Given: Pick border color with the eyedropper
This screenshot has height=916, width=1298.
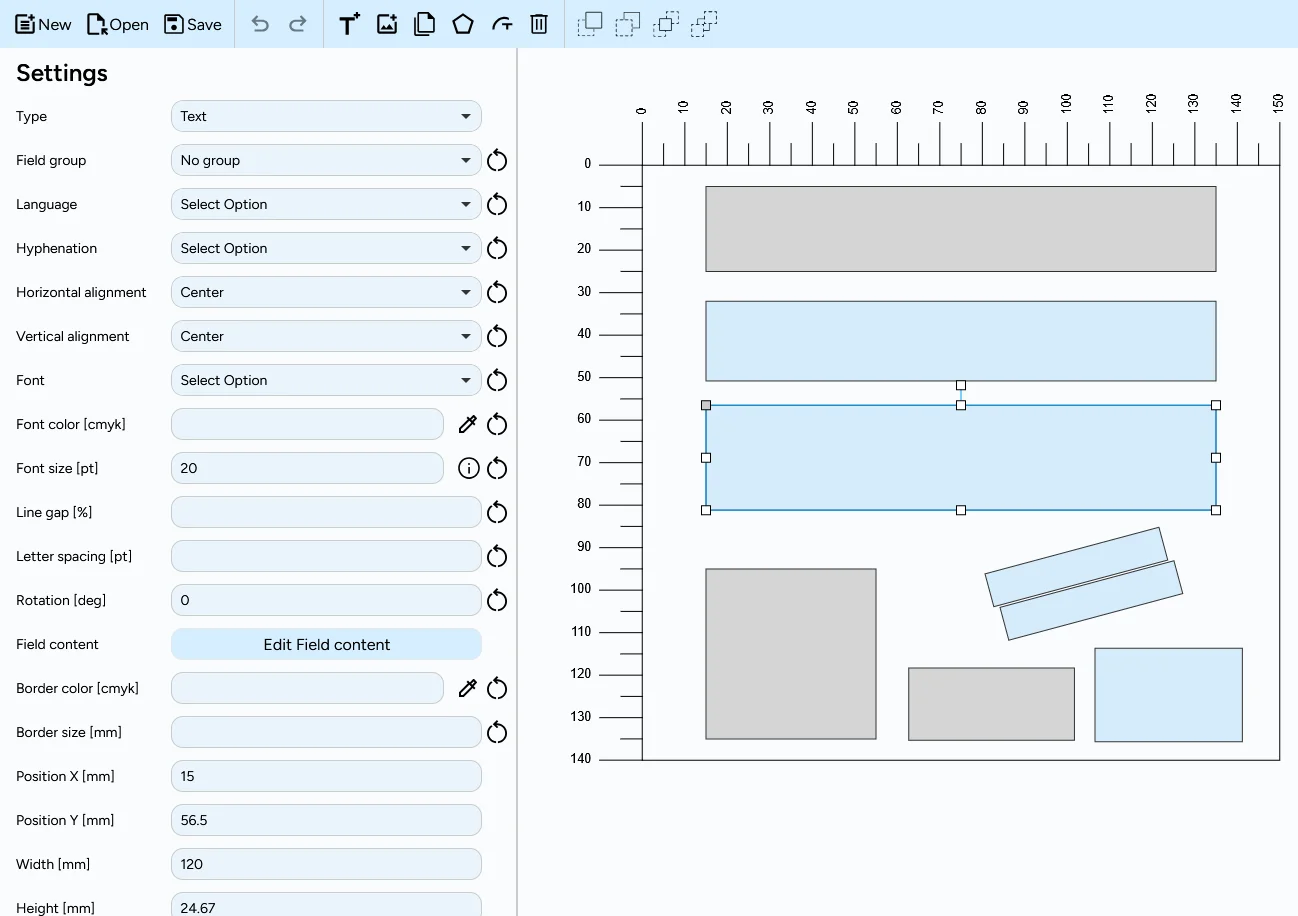Looking at the screenshot, I should [467, 689].
